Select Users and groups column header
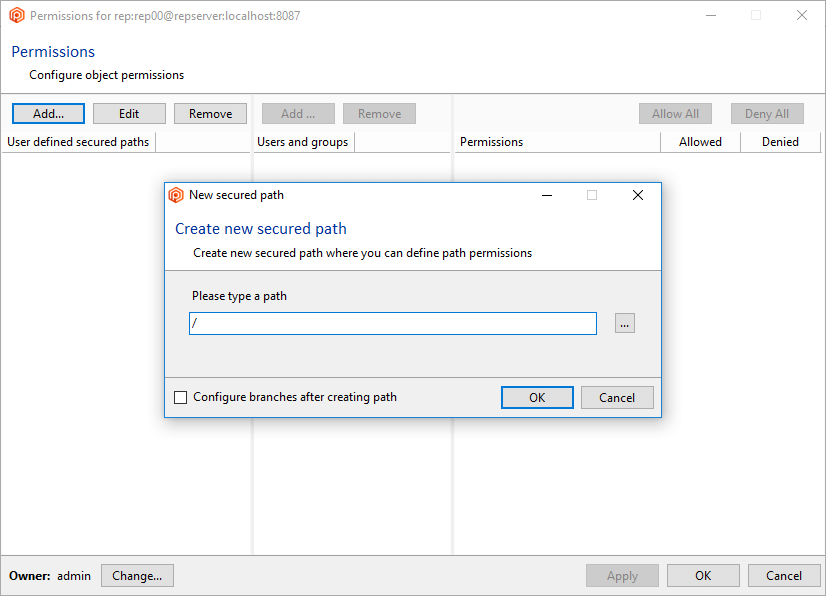 303,142
